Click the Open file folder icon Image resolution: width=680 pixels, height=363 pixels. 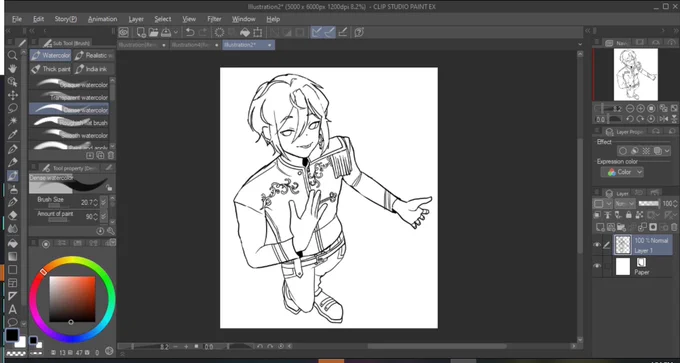153,32
